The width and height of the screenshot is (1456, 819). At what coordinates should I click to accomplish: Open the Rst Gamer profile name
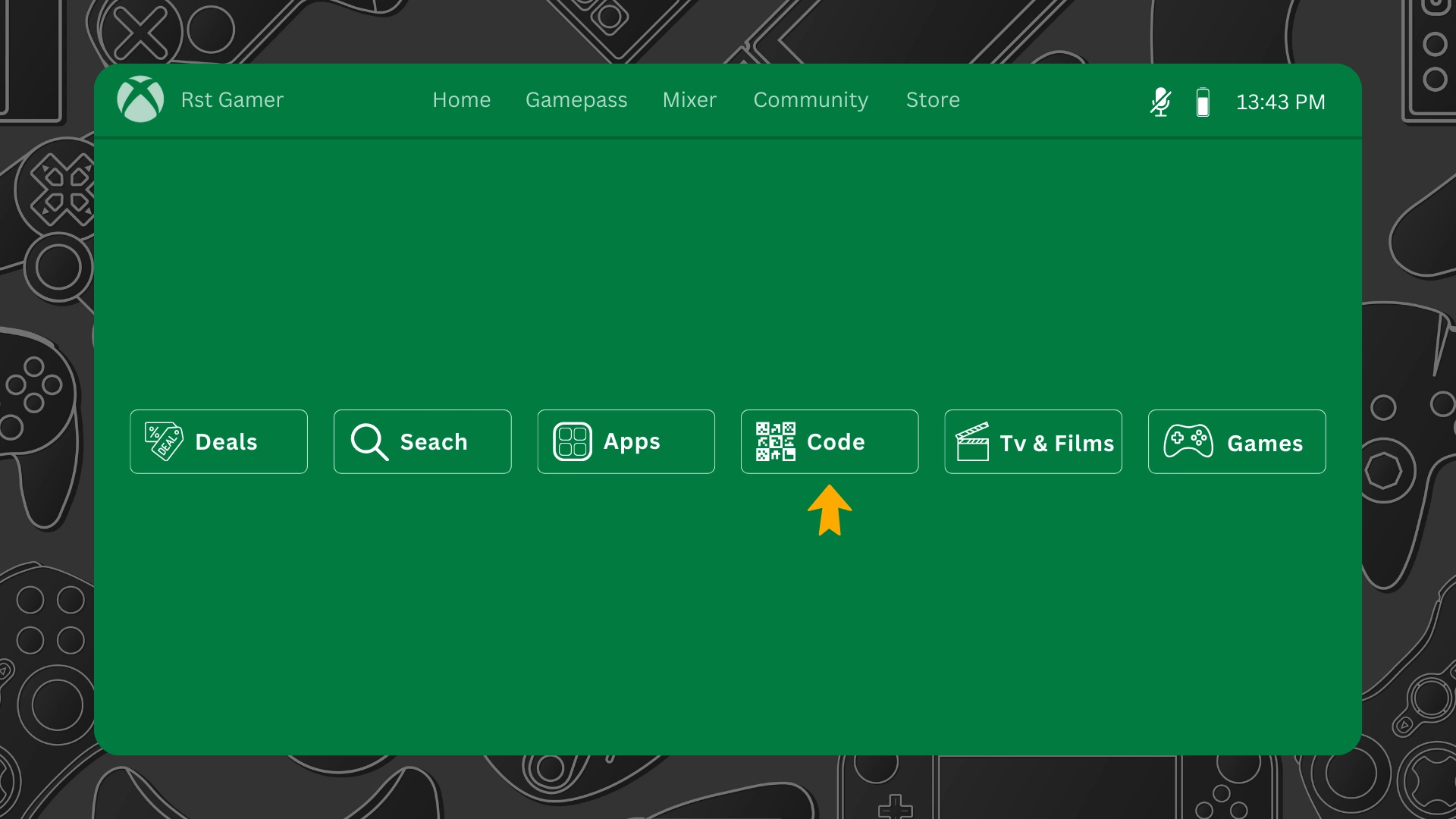pyautogui.click(x=232, y=100)
